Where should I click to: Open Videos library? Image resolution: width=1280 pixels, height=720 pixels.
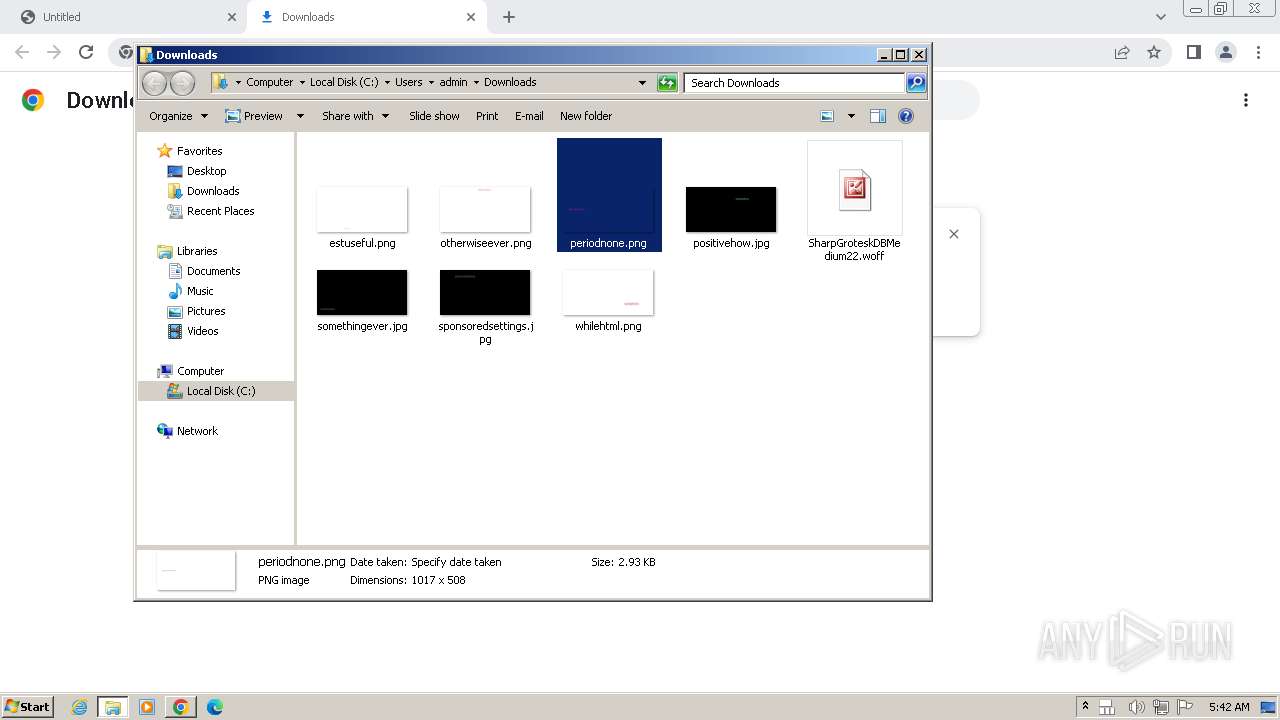(x=202, y=331)
